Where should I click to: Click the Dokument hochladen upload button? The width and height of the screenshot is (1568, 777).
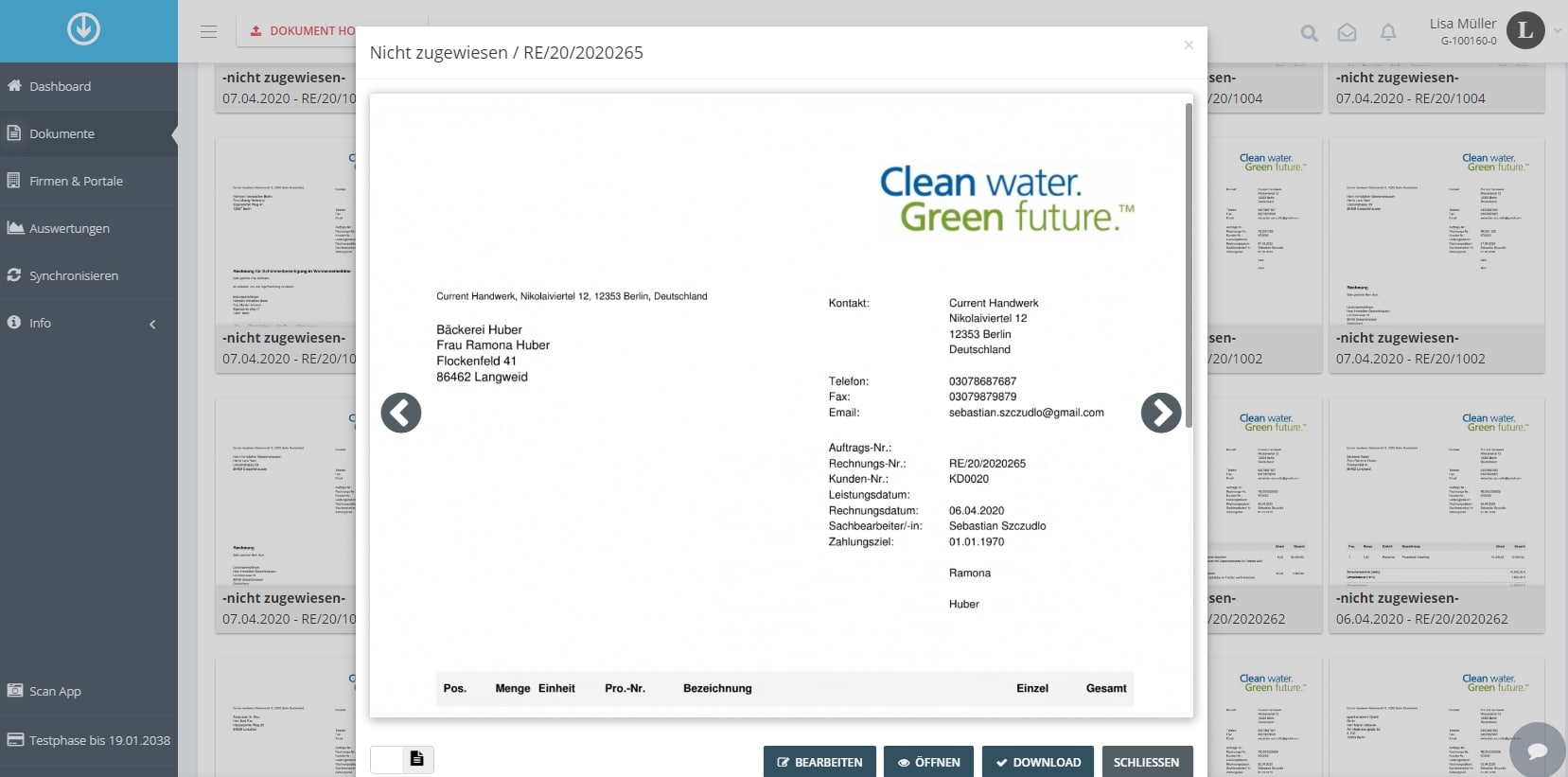pyautogui.click(x=297, y=31)
